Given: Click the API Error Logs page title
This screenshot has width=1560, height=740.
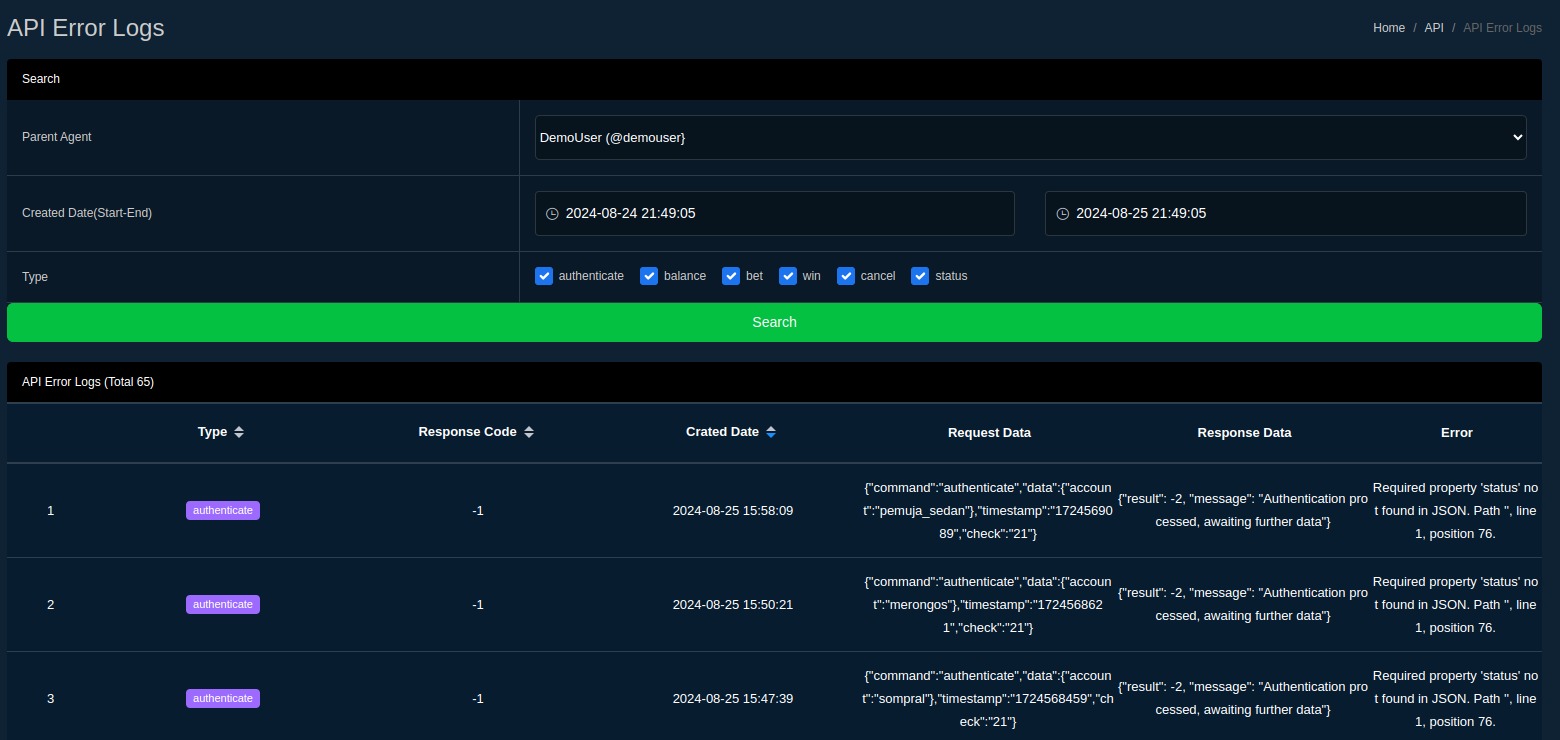Looking at the screenshot, I should click(x=86, y=28).
